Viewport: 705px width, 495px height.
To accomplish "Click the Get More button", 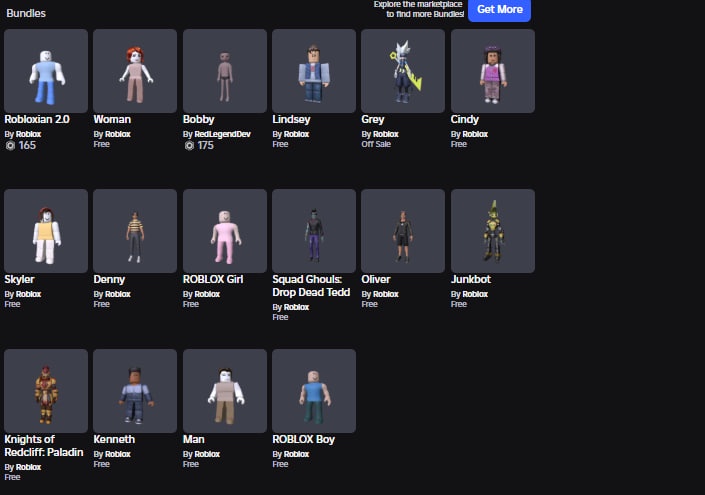I will click(499, 9).
